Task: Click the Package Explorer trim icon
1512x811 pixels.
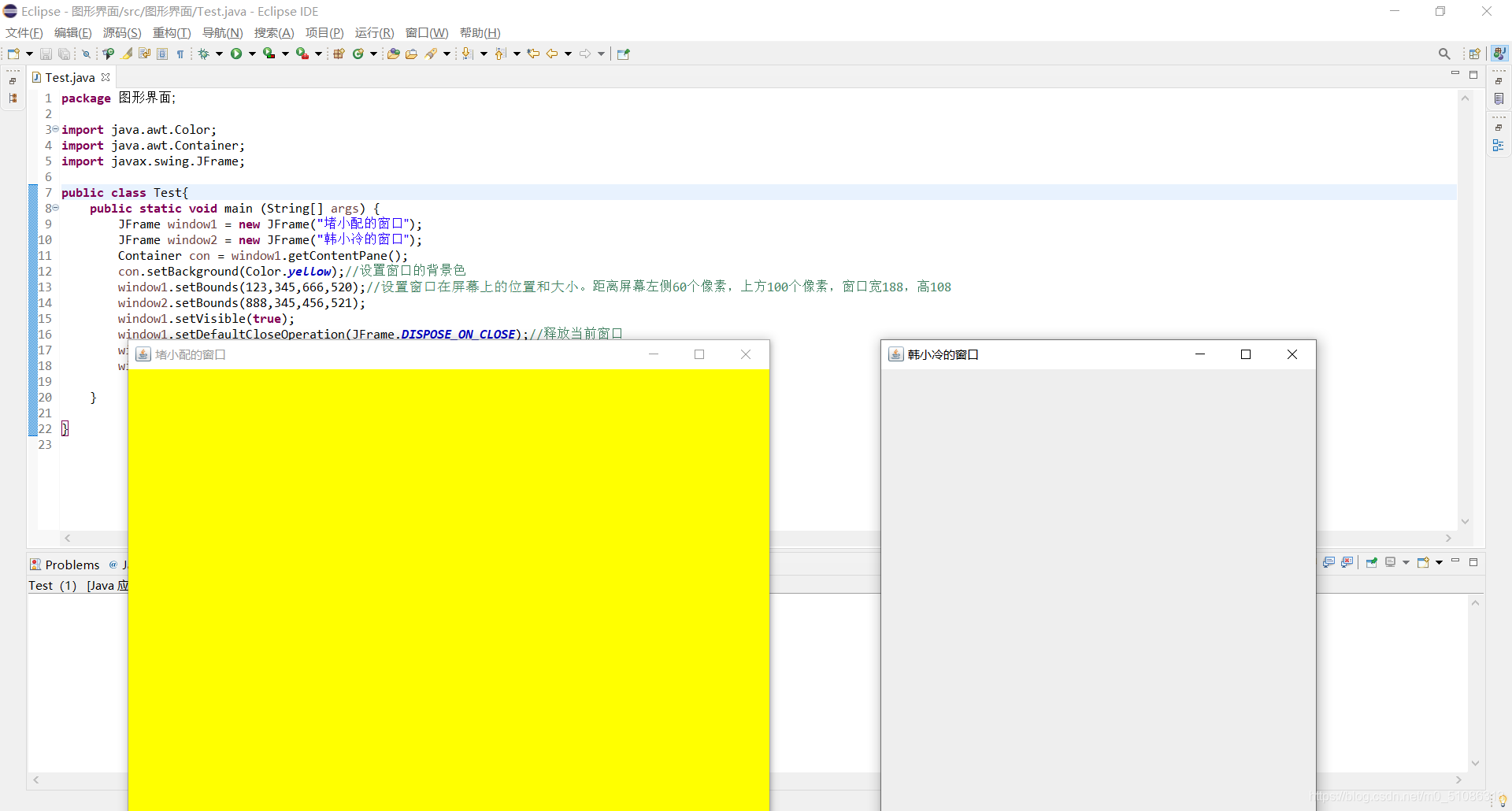Action: tap(13, 98)
